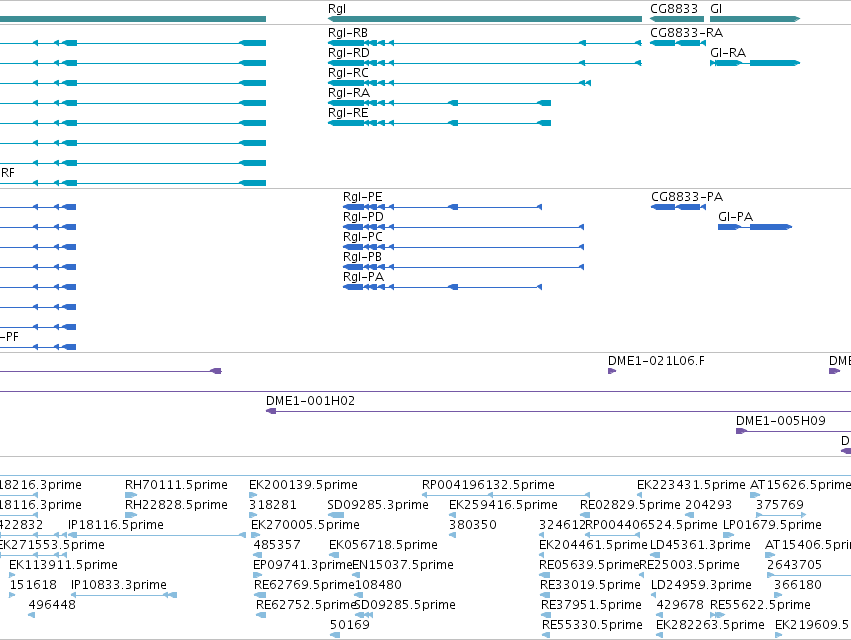Select the Gl-RA transcript label

(728, 53)
